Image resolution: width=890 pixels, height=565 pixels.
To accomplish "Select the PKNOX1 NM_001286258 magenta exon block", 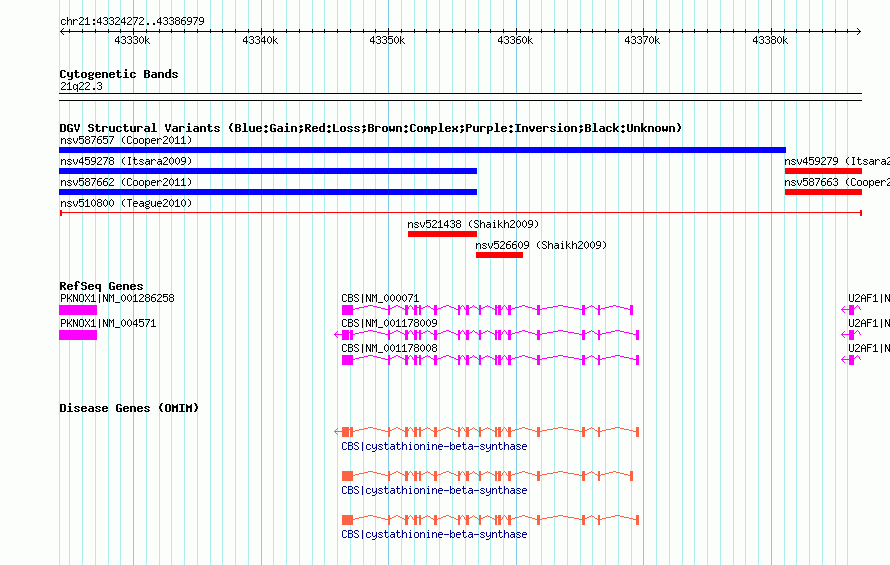I will coord(78,310).
